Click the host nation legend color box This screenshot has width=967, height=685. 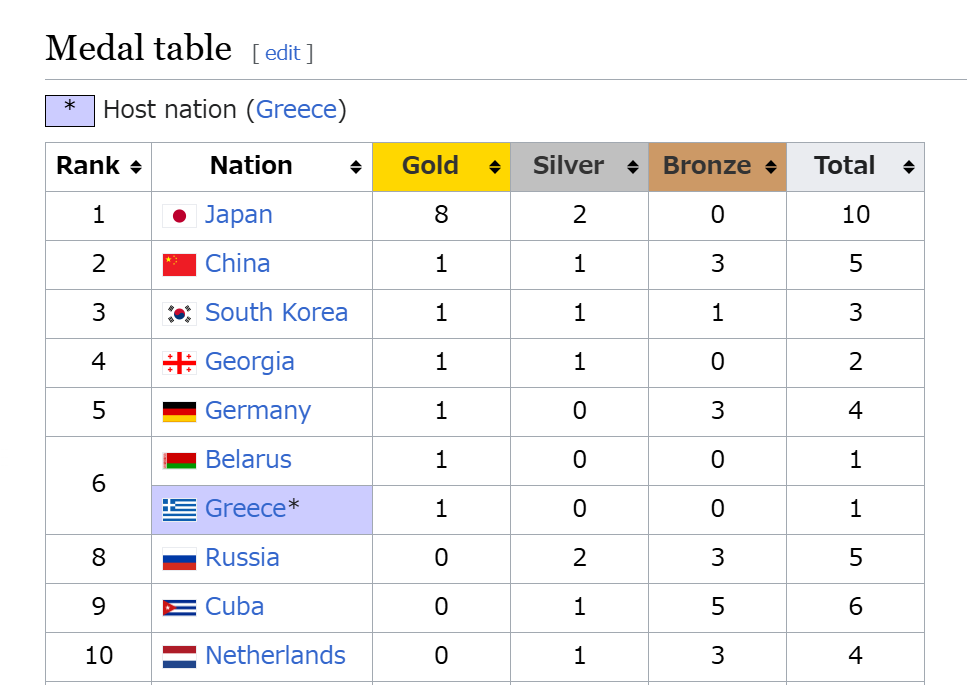(70, 111)
